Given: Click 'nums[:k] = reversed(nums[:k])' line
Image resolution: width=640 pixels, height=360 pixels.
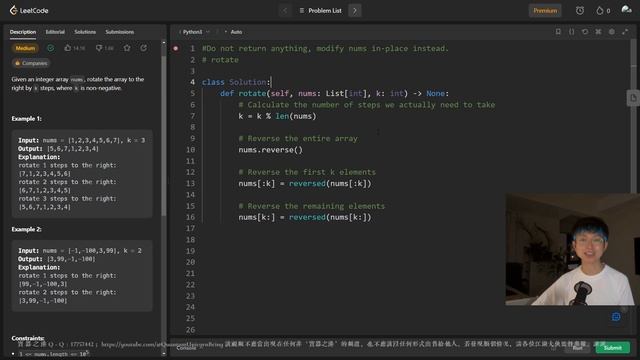Looking at the screenshot, I should [x=305, y=184].
